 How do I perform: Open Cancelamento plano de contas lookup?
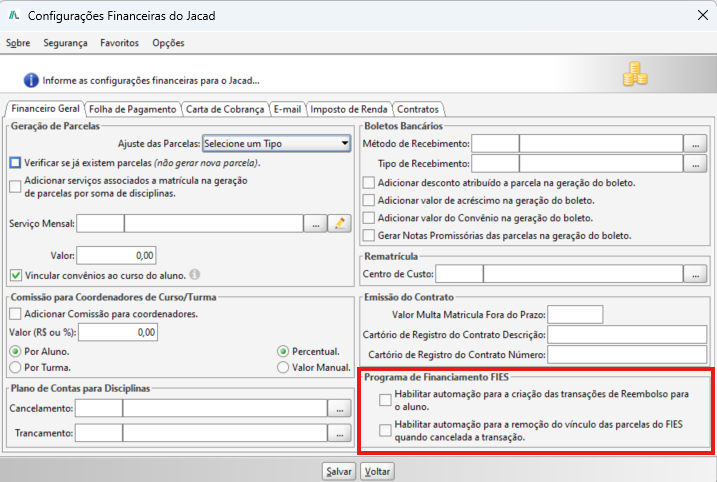coord(339,408)
